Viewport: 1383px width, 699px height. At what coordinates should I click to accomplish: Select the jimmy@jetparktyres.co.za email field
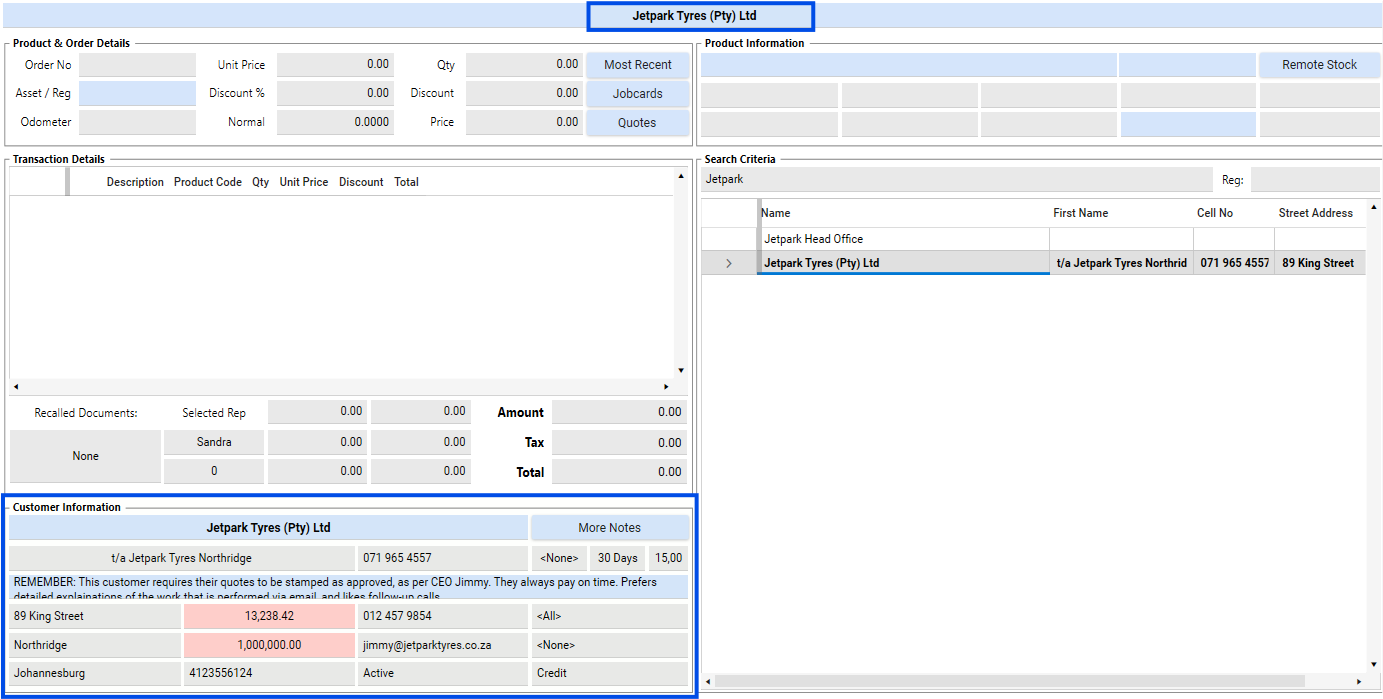click(443, 645)
